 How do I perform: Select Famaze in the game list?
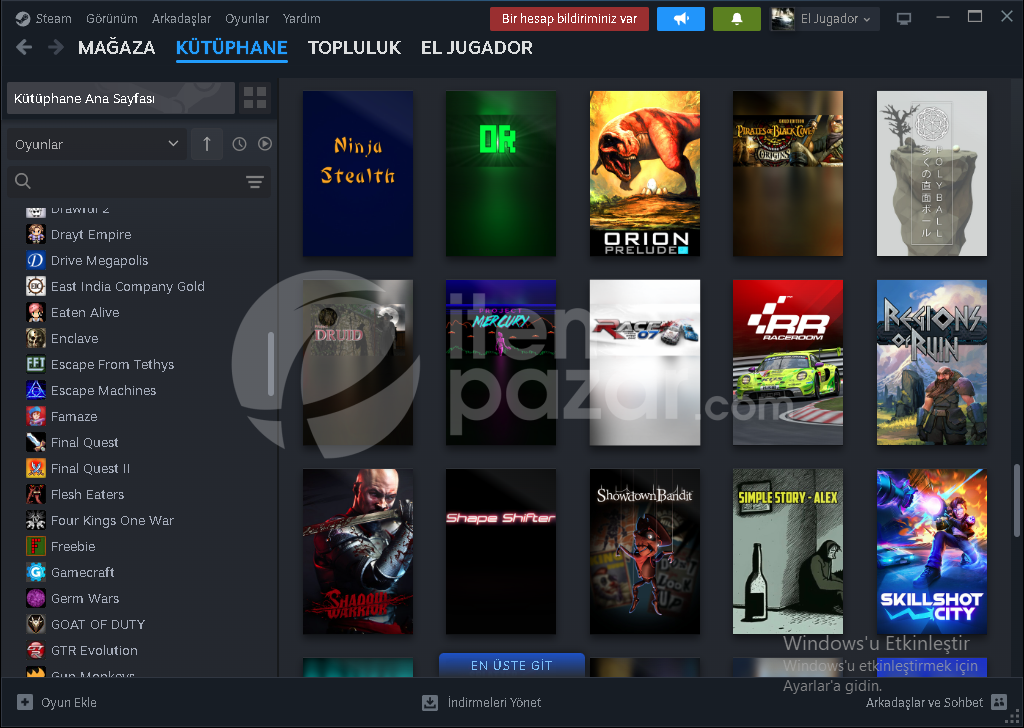tap(74, 417)
